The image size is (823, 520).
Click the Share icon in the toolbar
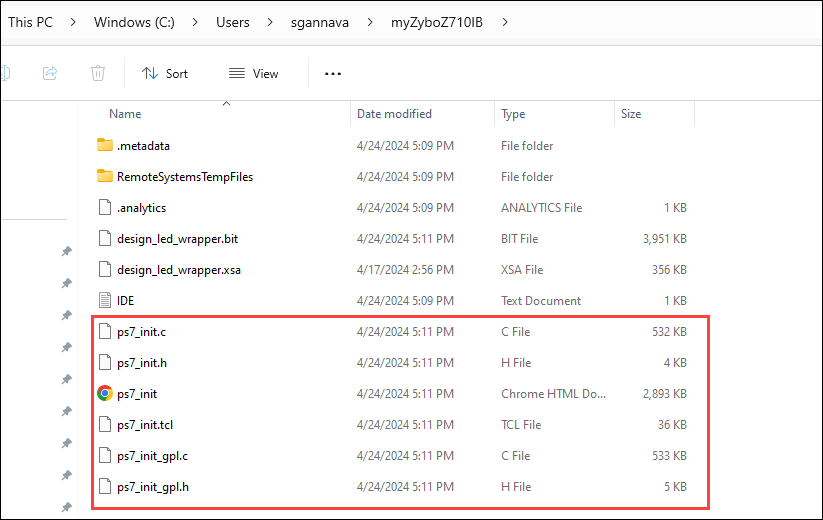click(50, 73)
